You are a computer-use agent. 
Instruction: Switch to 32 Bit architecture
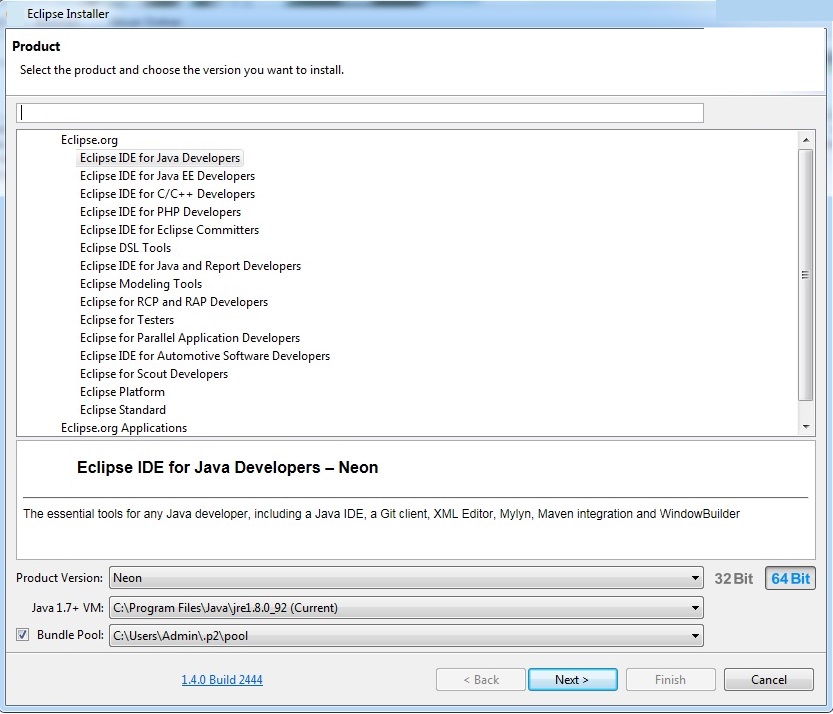(733, 579)
